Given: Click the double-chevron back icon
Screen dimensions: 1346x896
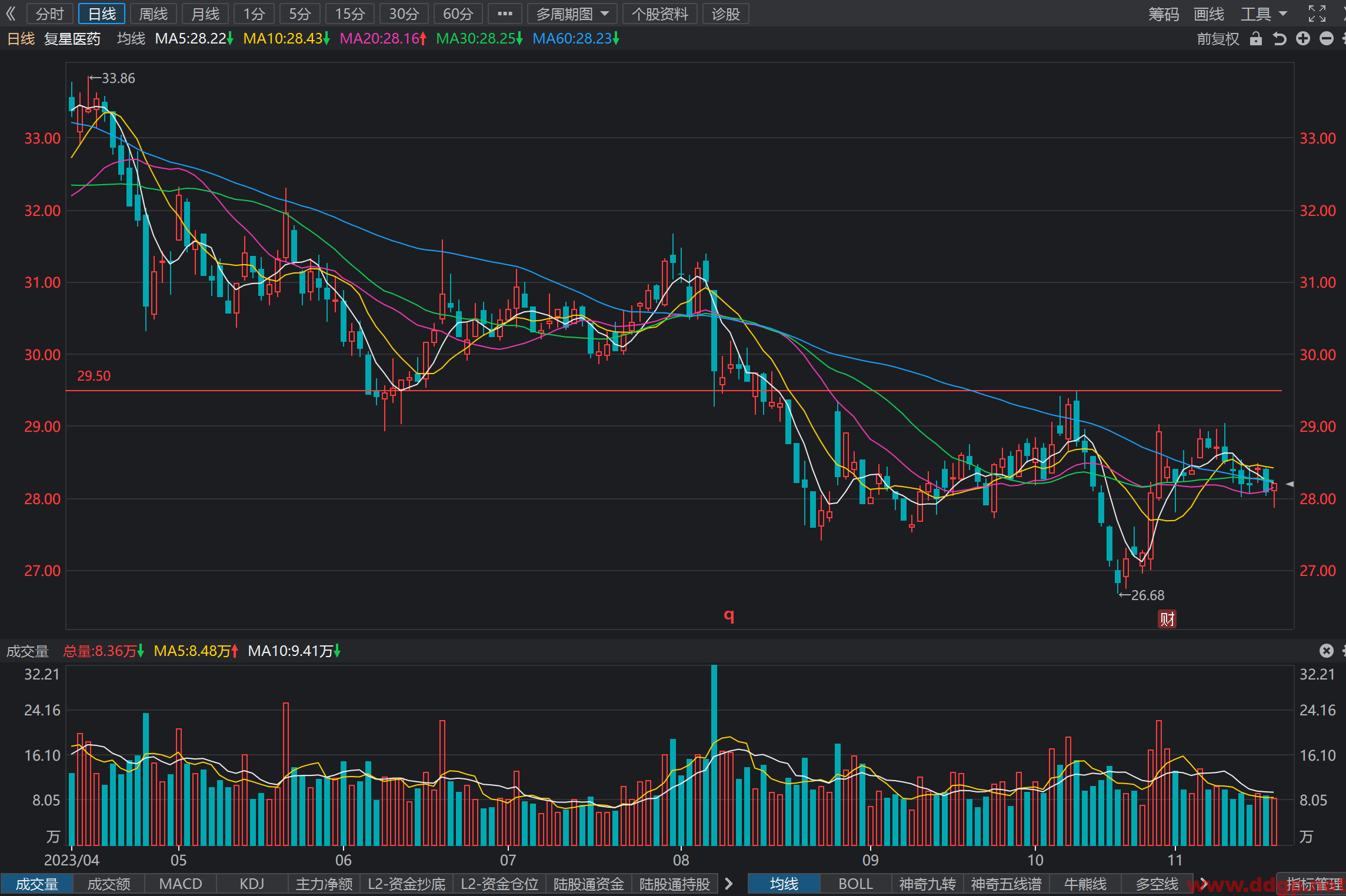Looking at the screenshot, I should click(11, 14).
